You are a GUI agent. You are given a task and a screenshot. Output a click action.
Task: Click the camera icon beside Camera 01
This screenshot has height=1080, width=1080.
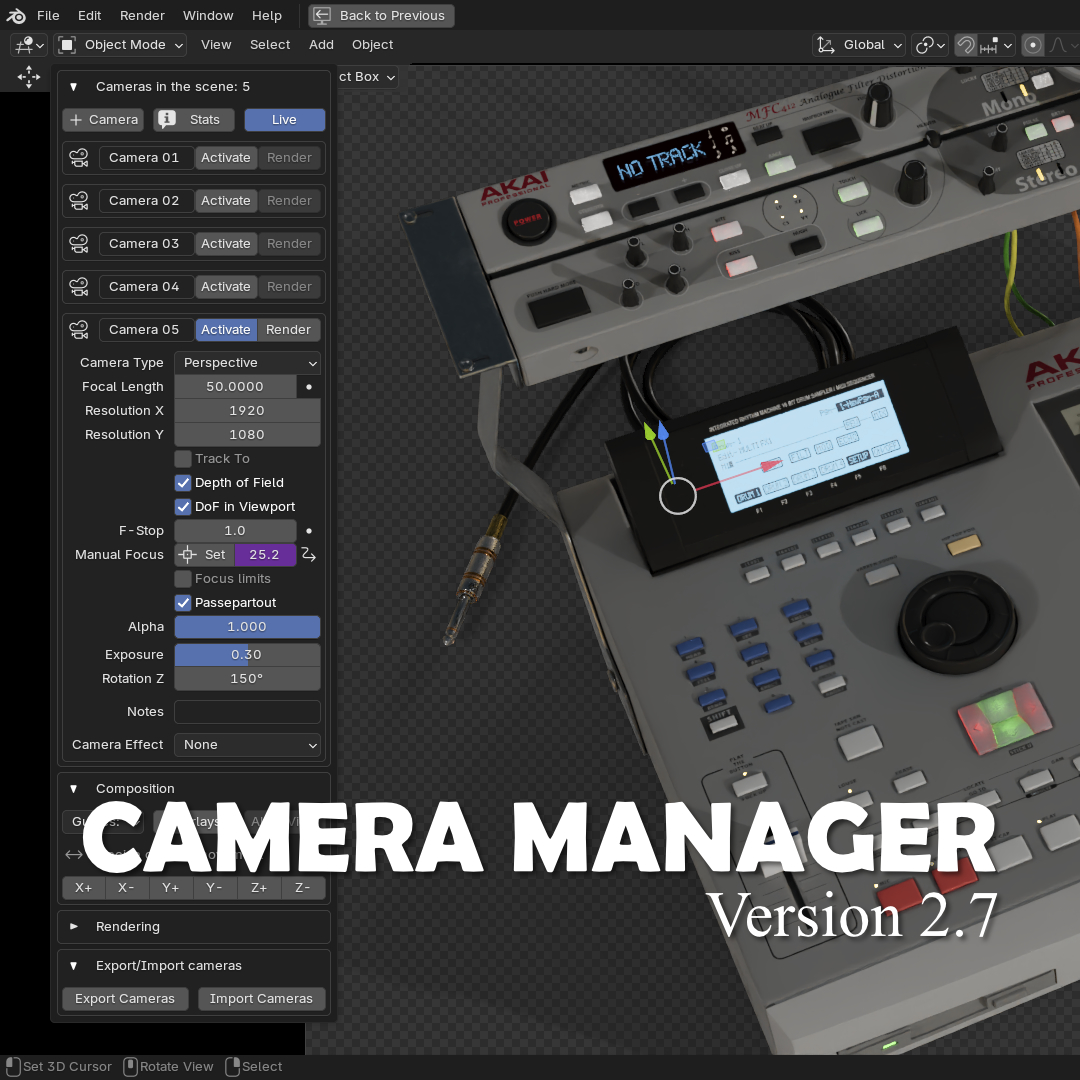pyautogui.click(x=79, y=158)
